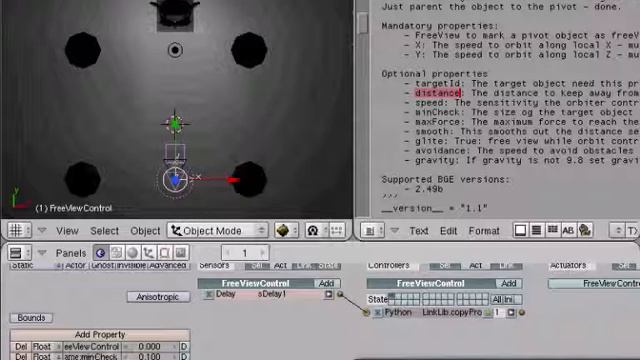Viewport: 640px width, 360px height.
Task: Remove the Python controller with X icon
Action: 378,313
